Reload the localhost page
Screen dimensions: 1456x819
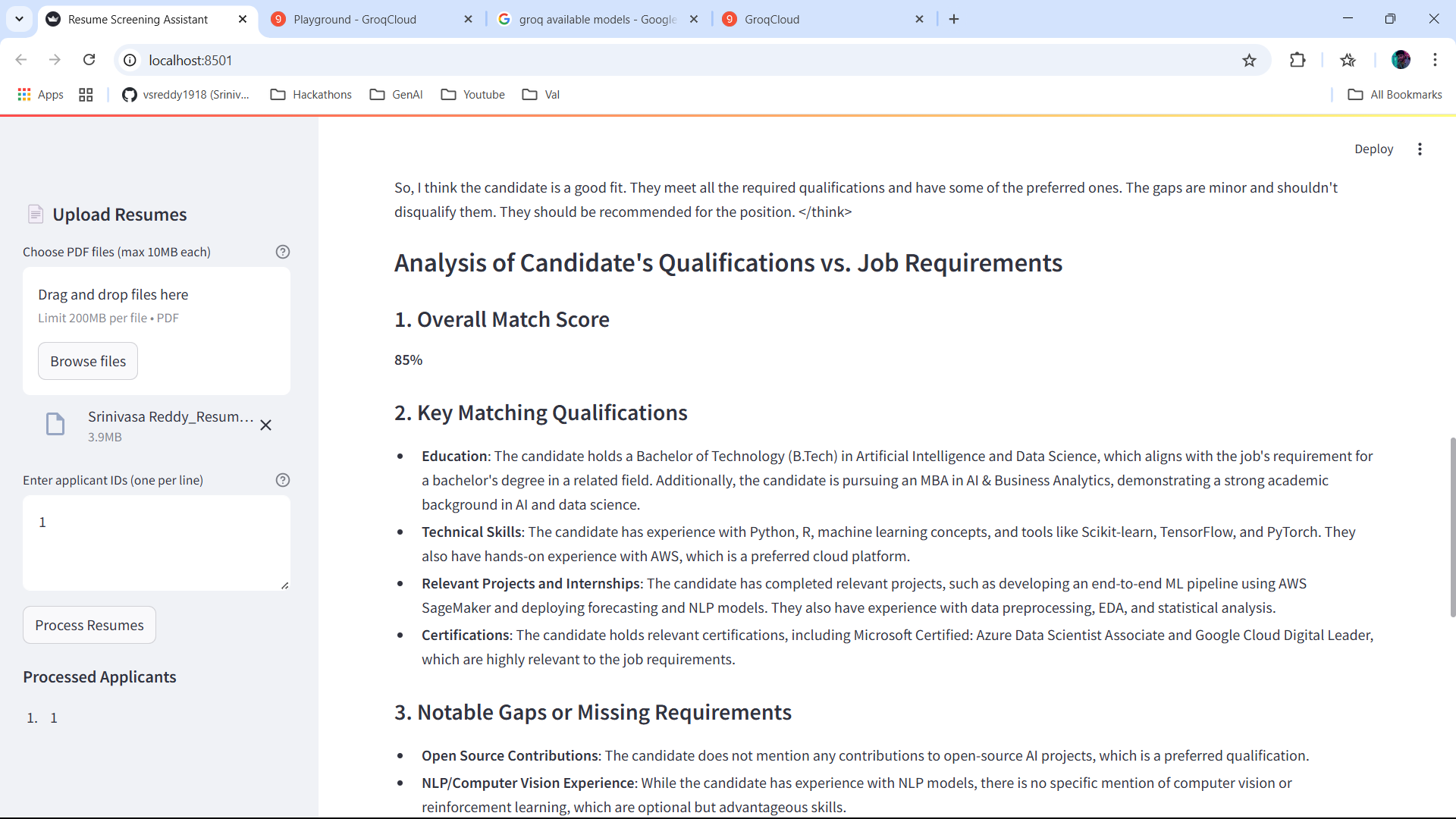(89, 60)
